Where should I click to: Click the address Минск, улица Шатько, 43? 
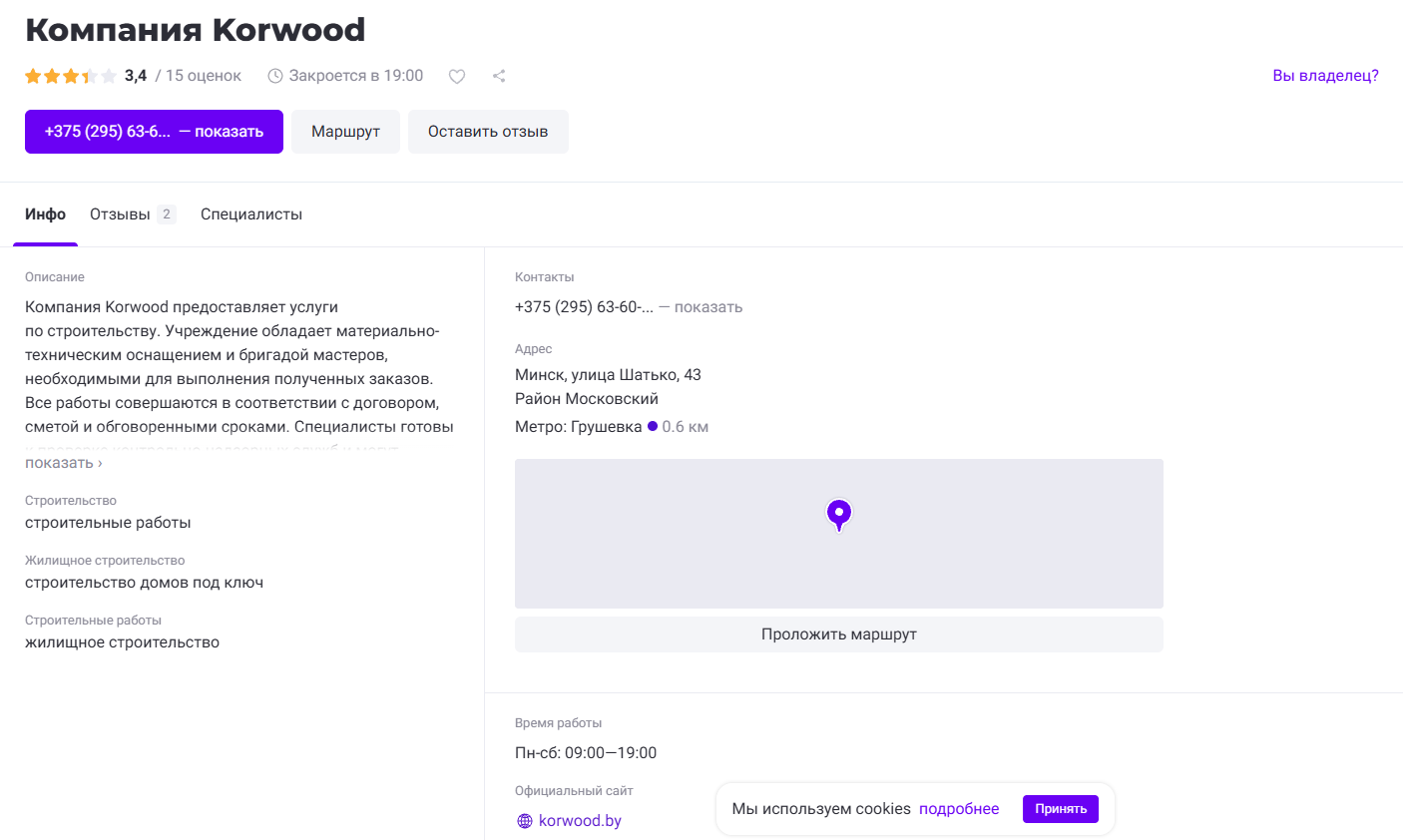[x=608, y=375]
